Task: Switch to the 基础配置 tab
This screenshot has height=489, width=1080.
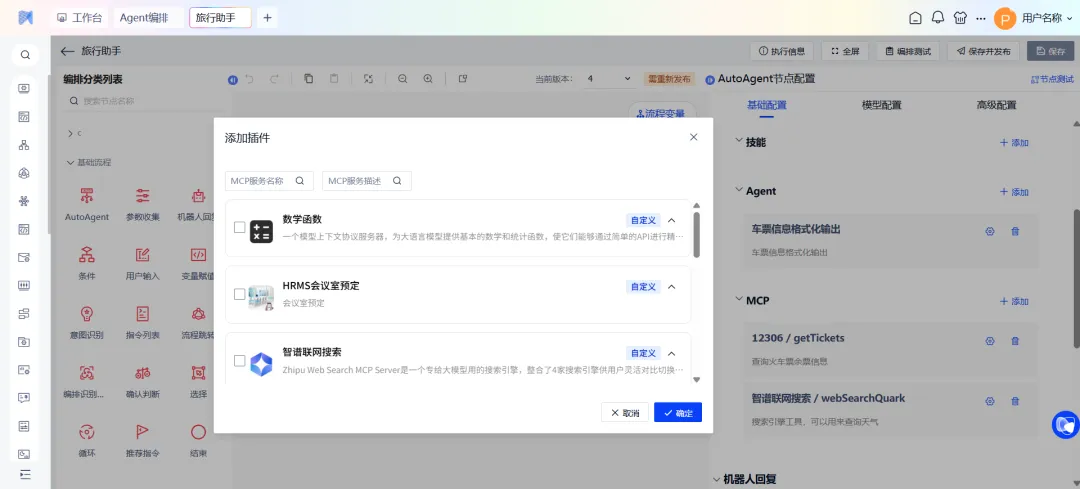Action: point(767,105)
